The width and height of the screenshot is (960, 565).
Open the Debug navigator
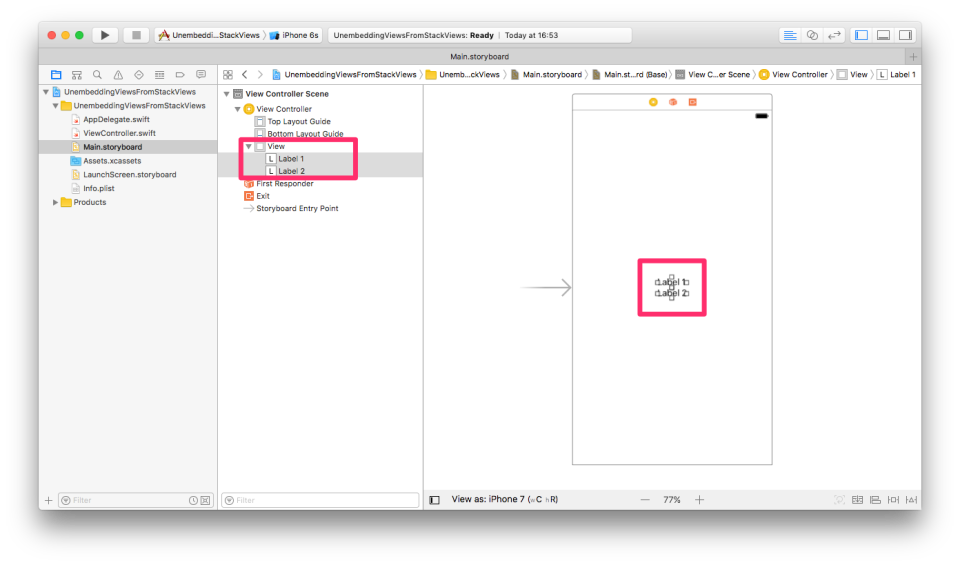pyautogui.click(x=159, y=75)
